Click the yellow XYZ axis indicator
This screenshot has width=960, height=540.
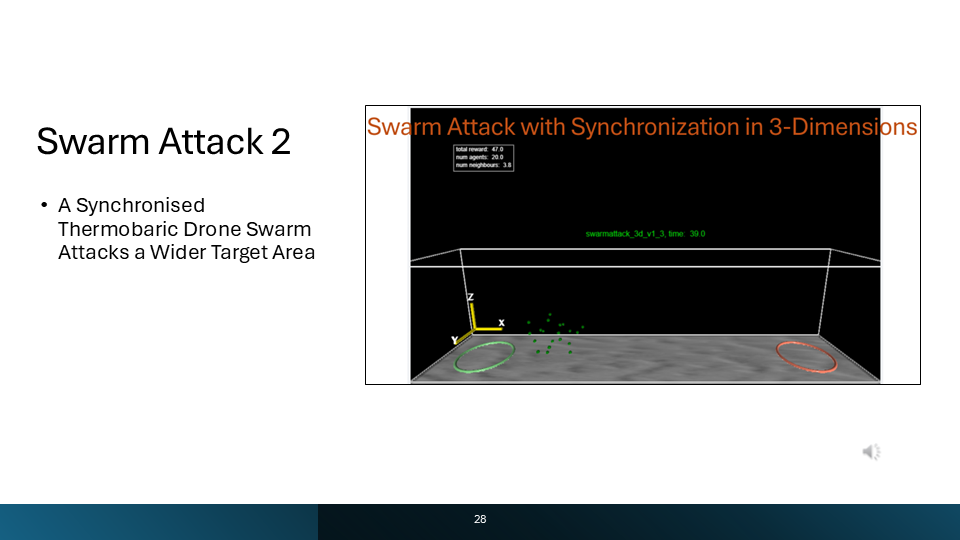[x=478, y=320]
